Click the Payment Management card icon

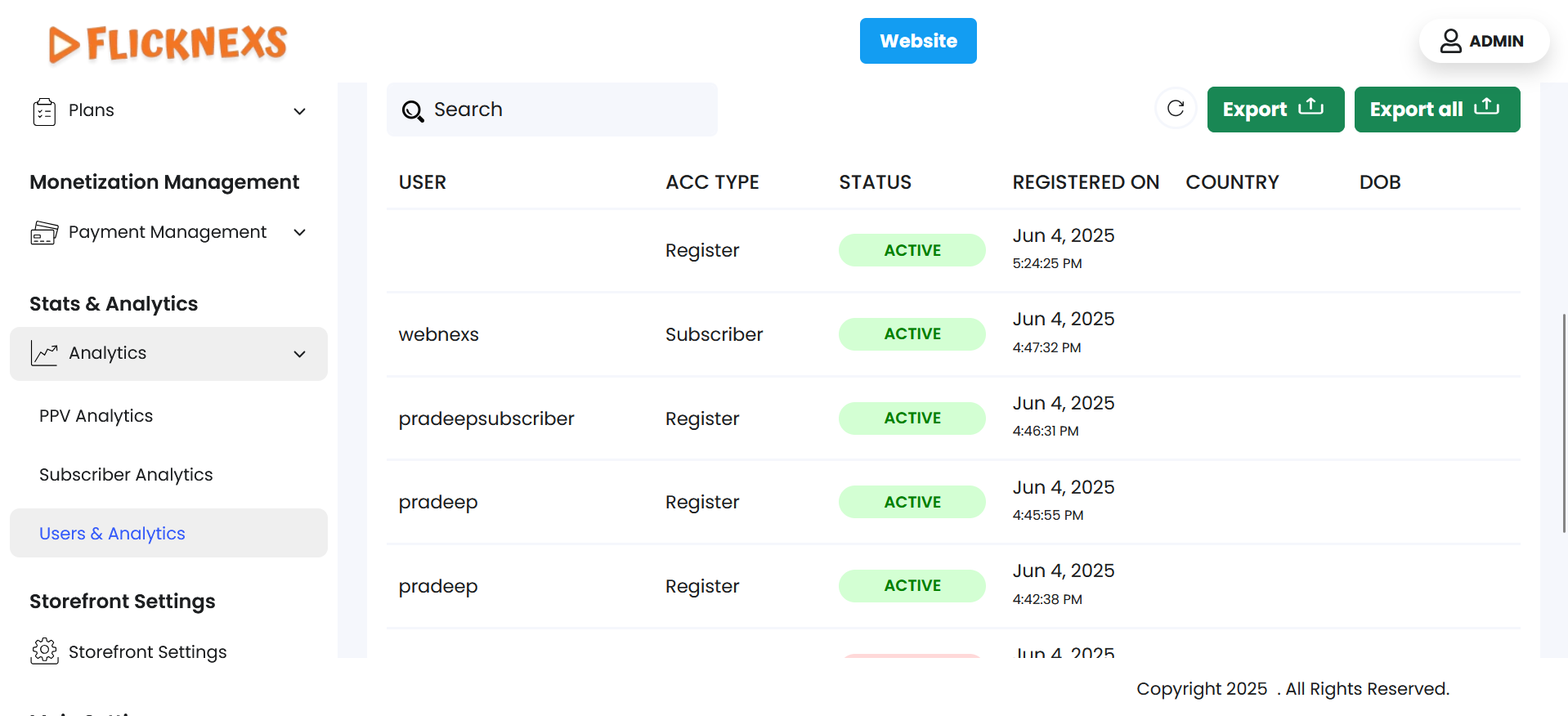click(x=44, y=233)
